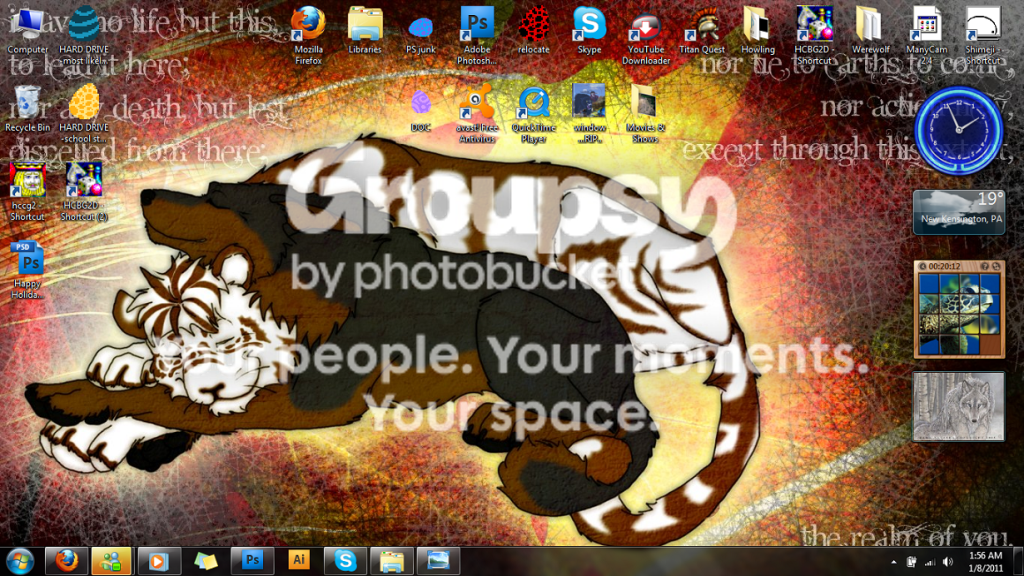Select the PS junk desktop icon

pos(421,34)
